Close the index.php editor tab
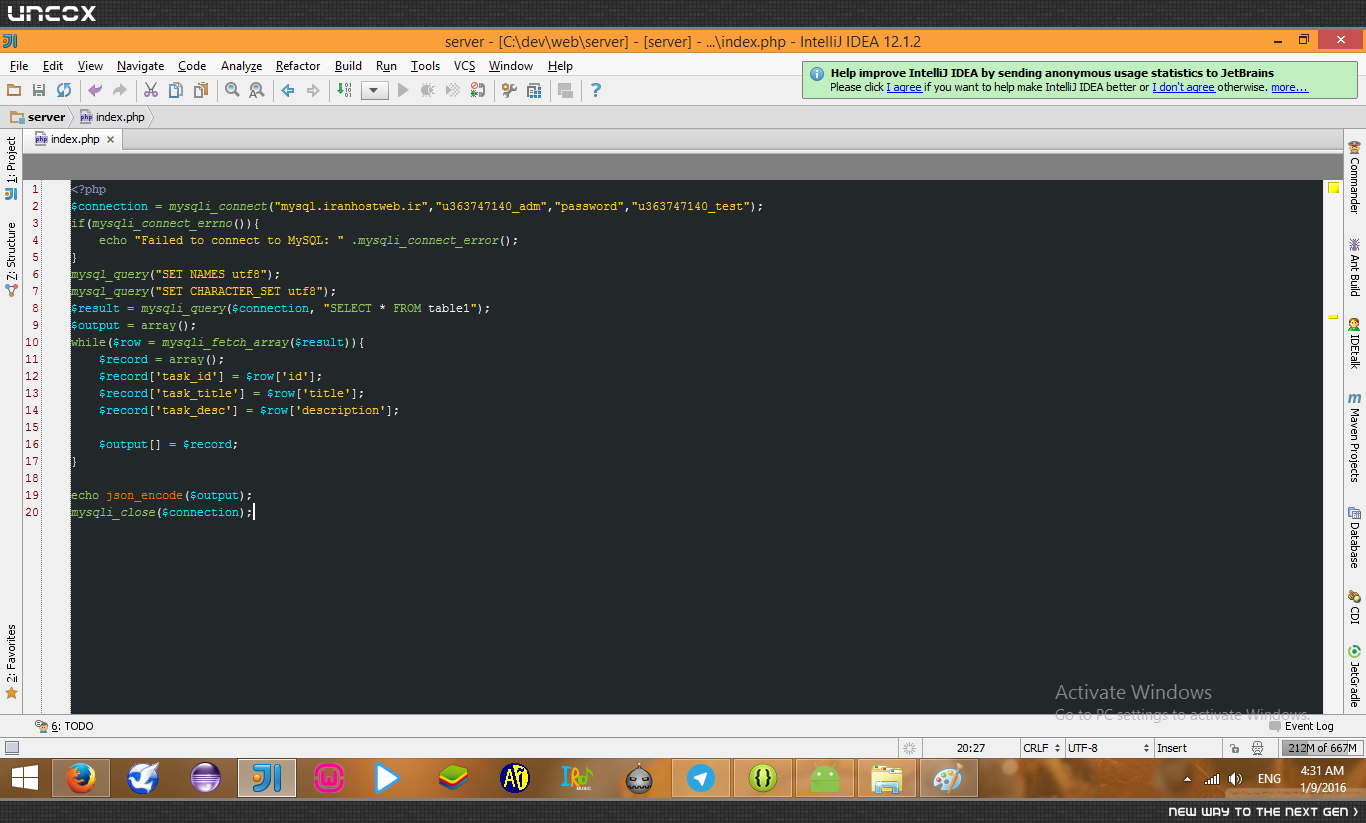The width and height of the screenshot is (1366, 823). (x=111, y=140)
